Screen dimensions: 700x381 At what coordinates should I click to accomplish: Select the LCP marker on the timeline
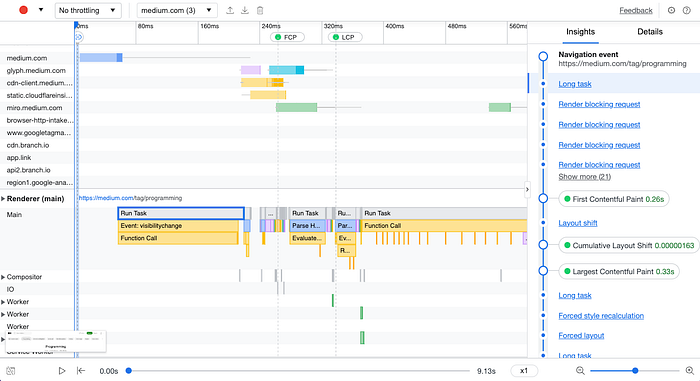[x=345, y=37]
